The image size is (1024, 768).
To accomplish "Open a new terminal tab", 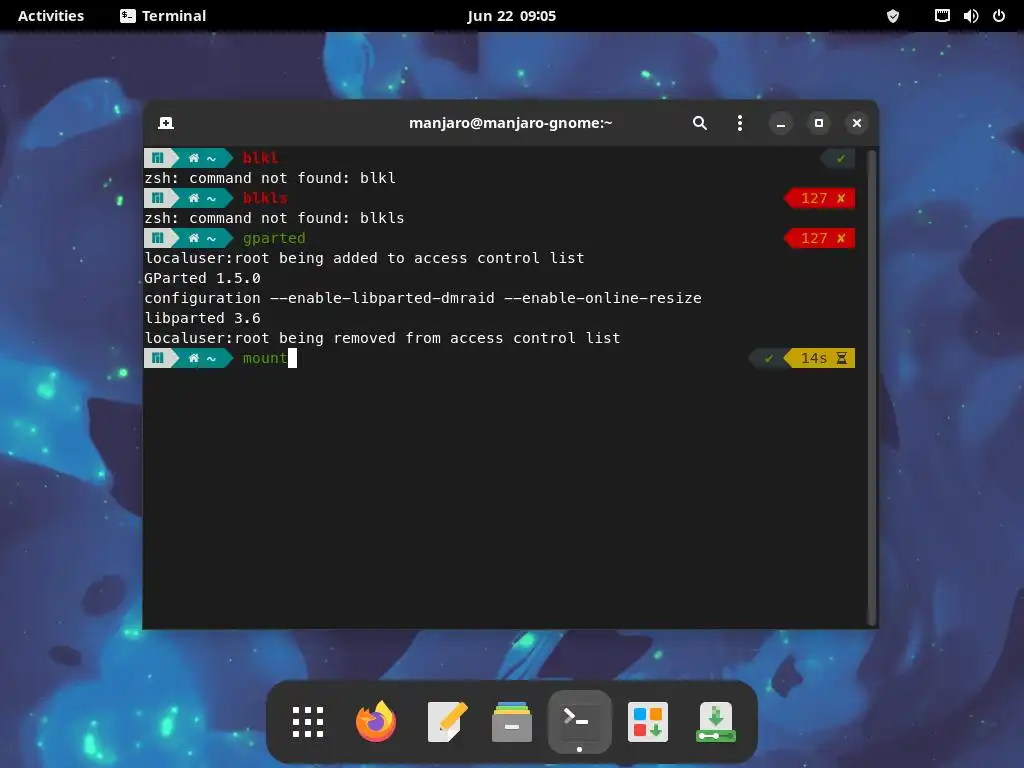I will tap(166, 123).
